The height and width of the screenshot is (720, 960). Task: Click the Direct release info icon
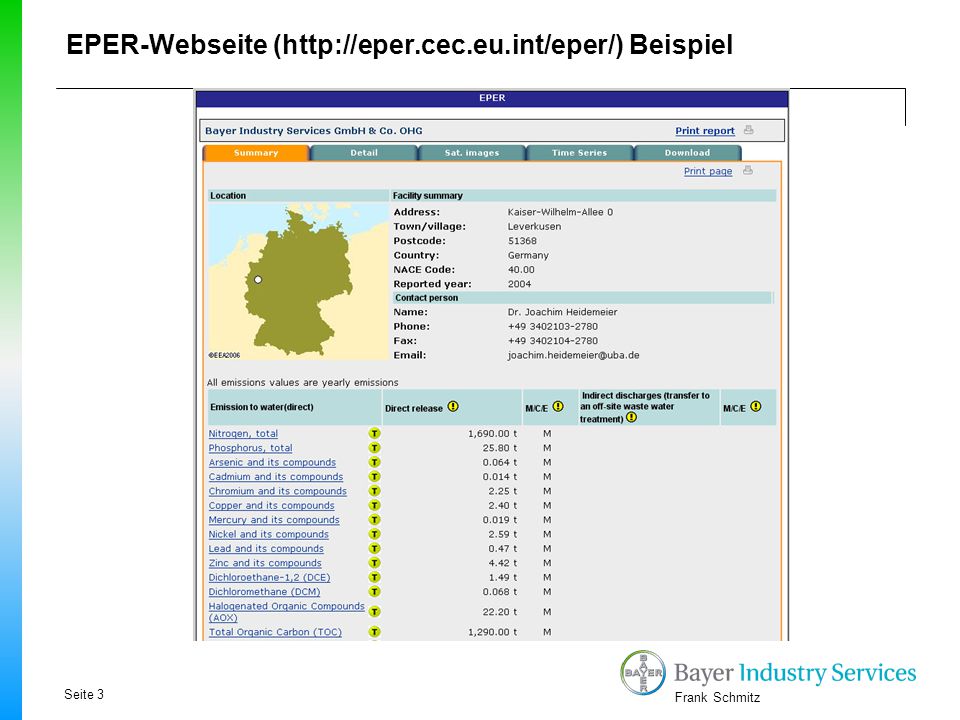coord(452,406)
